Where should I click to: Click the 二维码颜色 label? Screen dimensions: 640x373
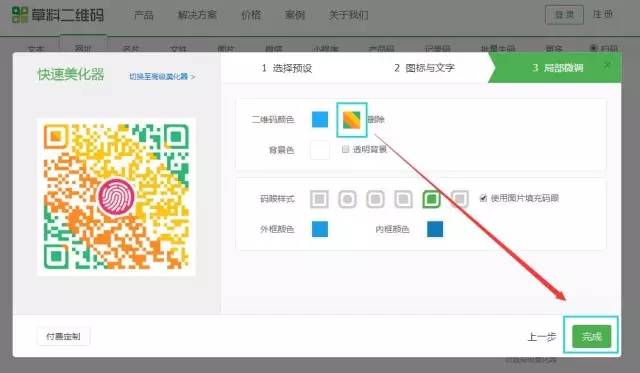pyautogui.click(x=273, y=120)
